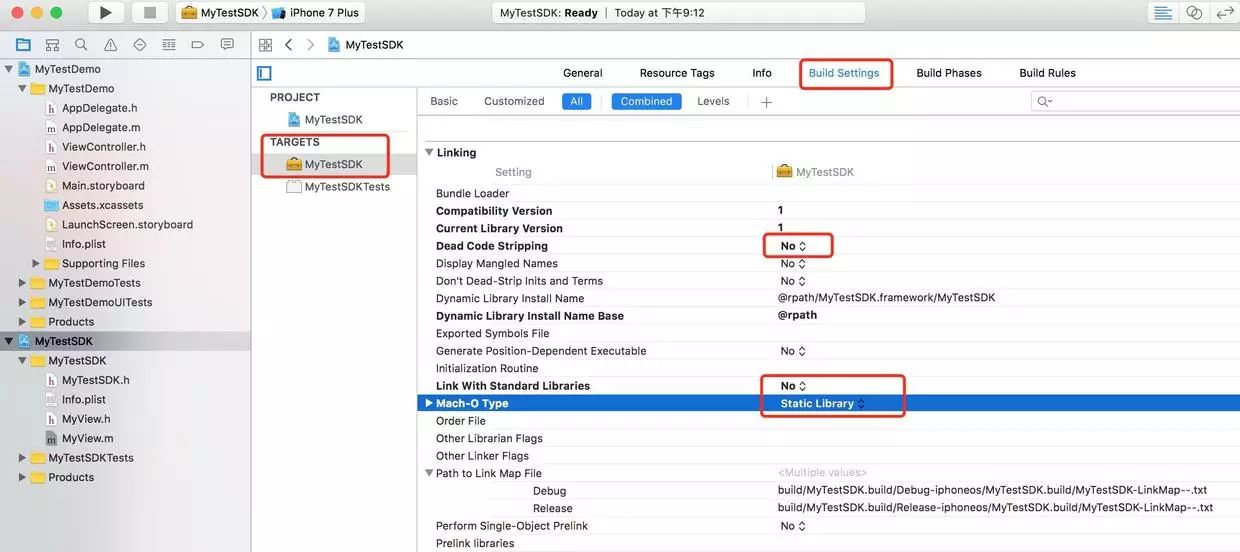Image resolution: width=1240 pixels, height=552 pixels.
Task: Open the Breakpoint navigator icon
Action: [x=197, y=45]
